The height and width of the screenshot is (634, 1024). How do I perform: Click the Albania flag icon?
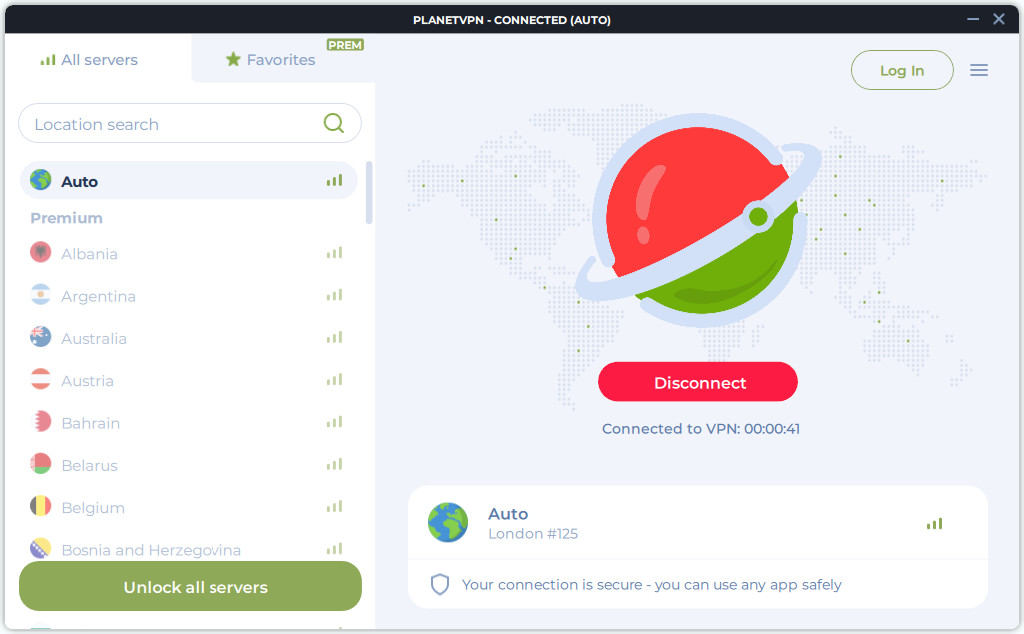[41, 253]
